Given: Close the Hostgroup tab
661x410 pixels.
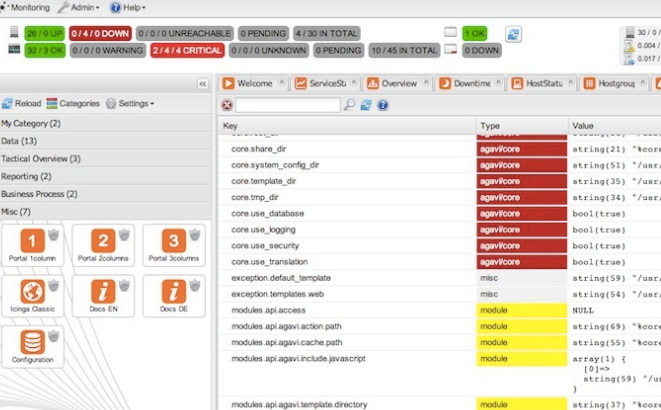Looking at the screenshot, I should (642, 82).
